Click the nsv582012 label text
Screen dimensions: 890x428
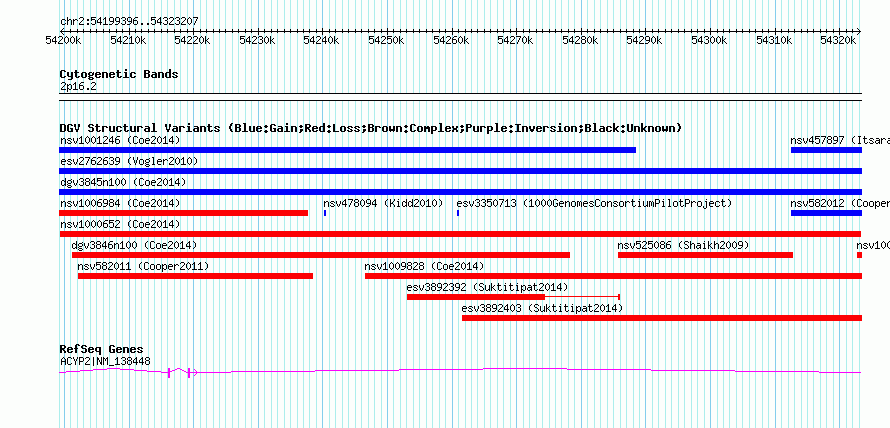point(840,203)
